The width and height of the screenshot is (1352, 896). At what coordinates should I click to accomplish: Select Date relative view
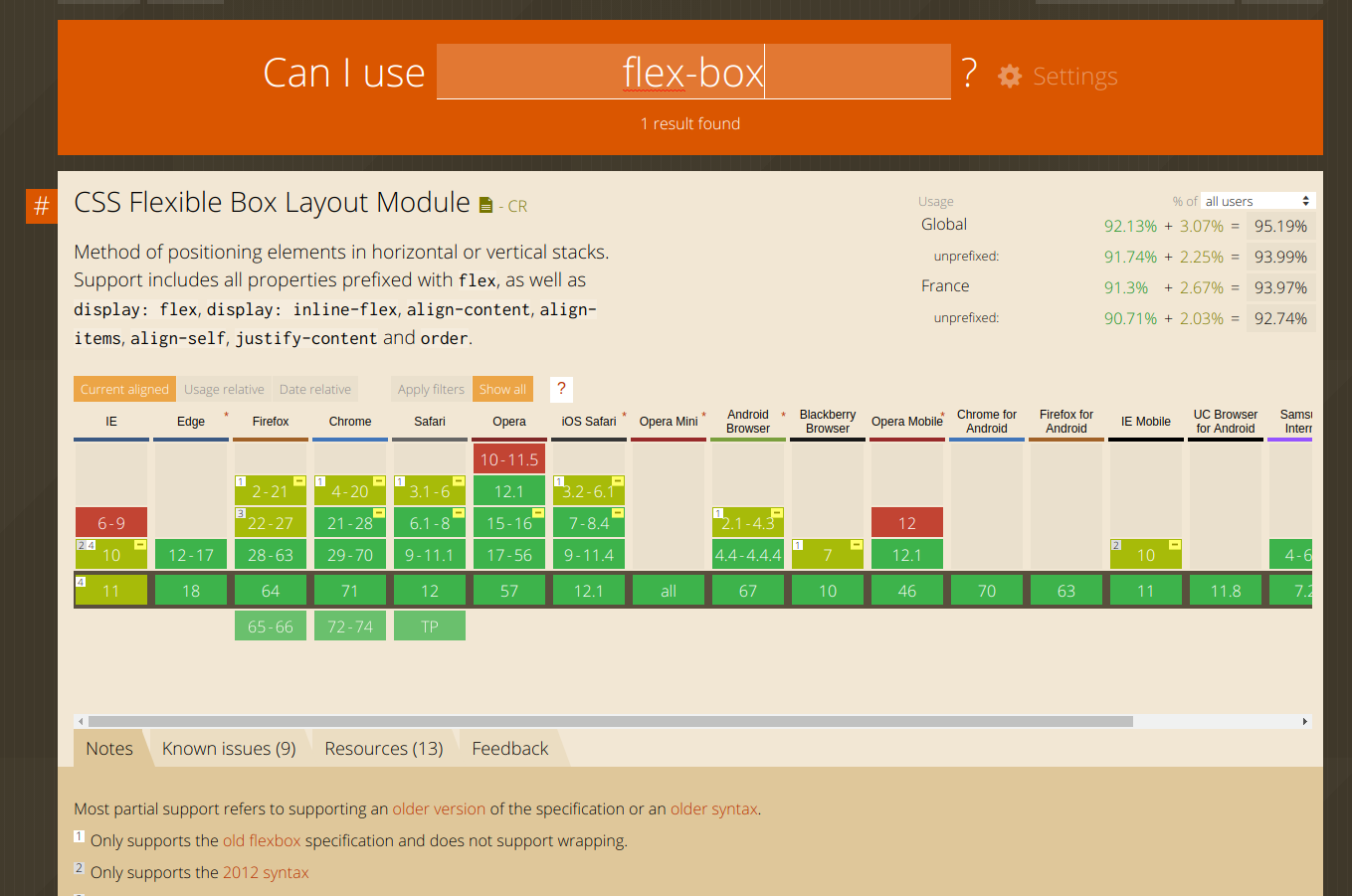315,389
